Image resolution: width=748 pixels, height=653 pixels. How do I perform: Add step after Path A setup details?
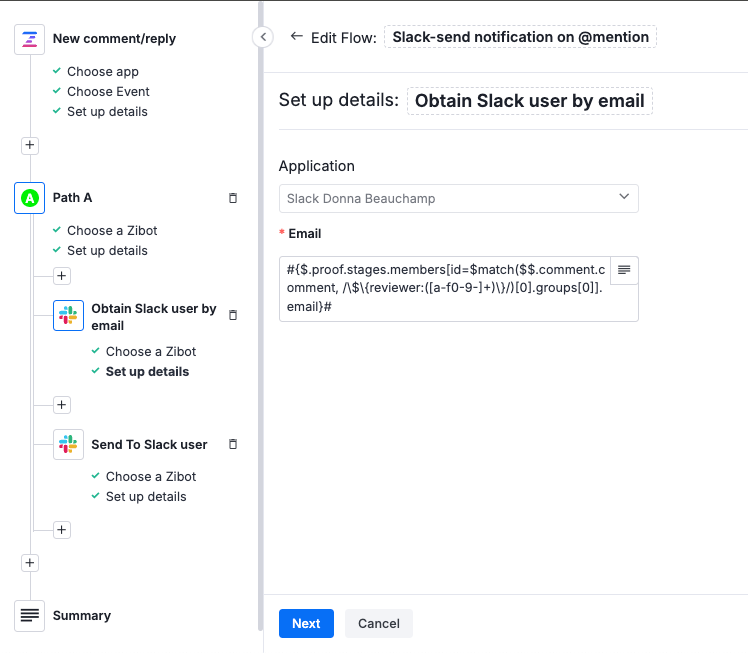pos(62,276)
